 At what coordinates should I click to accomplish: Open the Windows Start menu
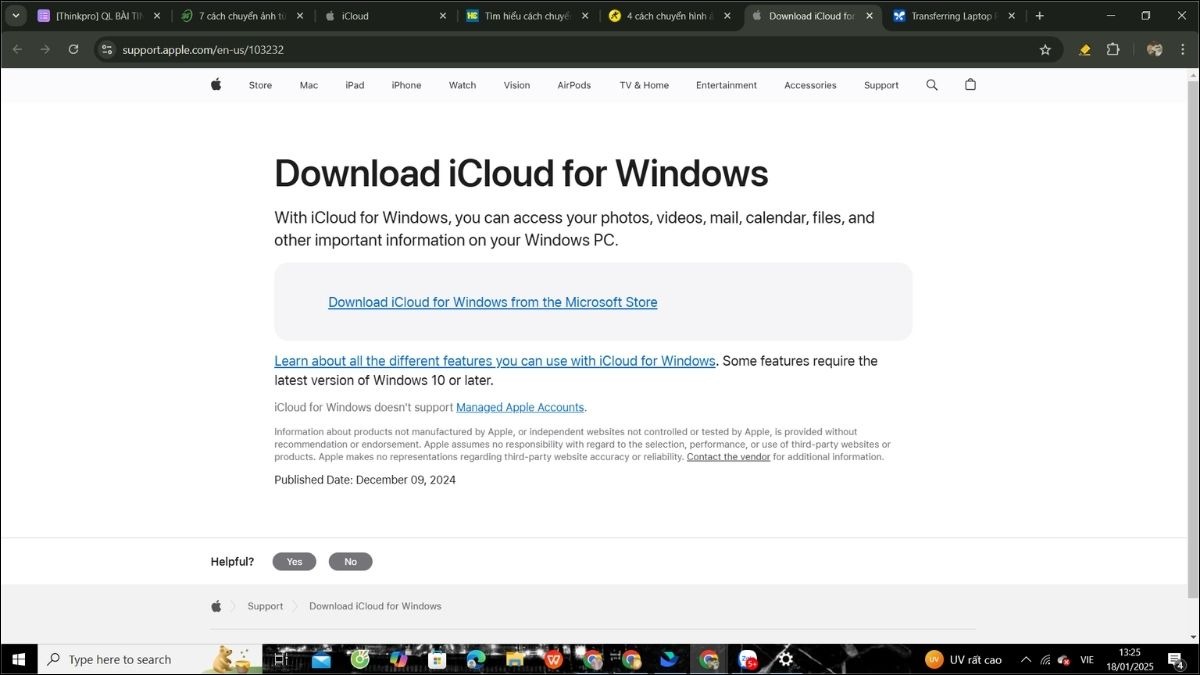click(x=18, y=659)
